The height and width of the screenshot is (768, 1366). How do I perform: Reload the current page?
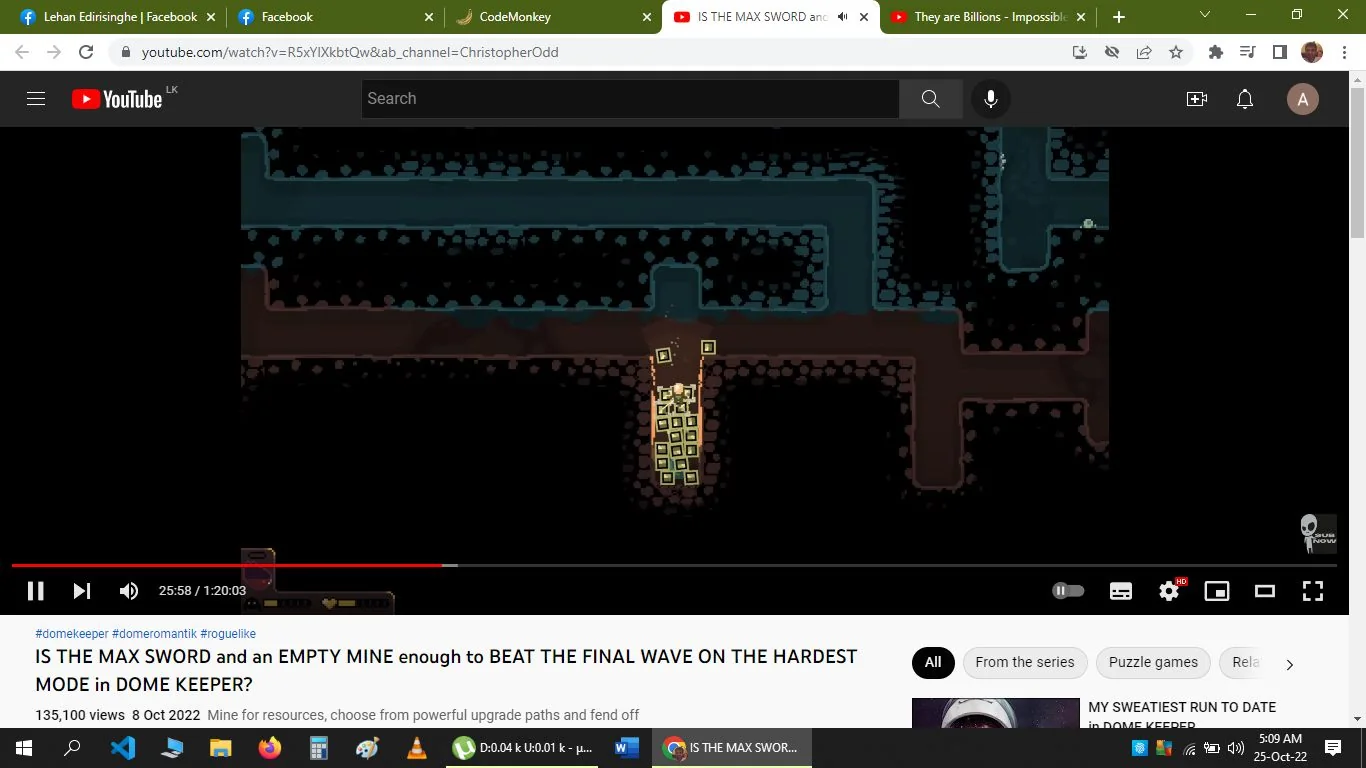(86, 52)
